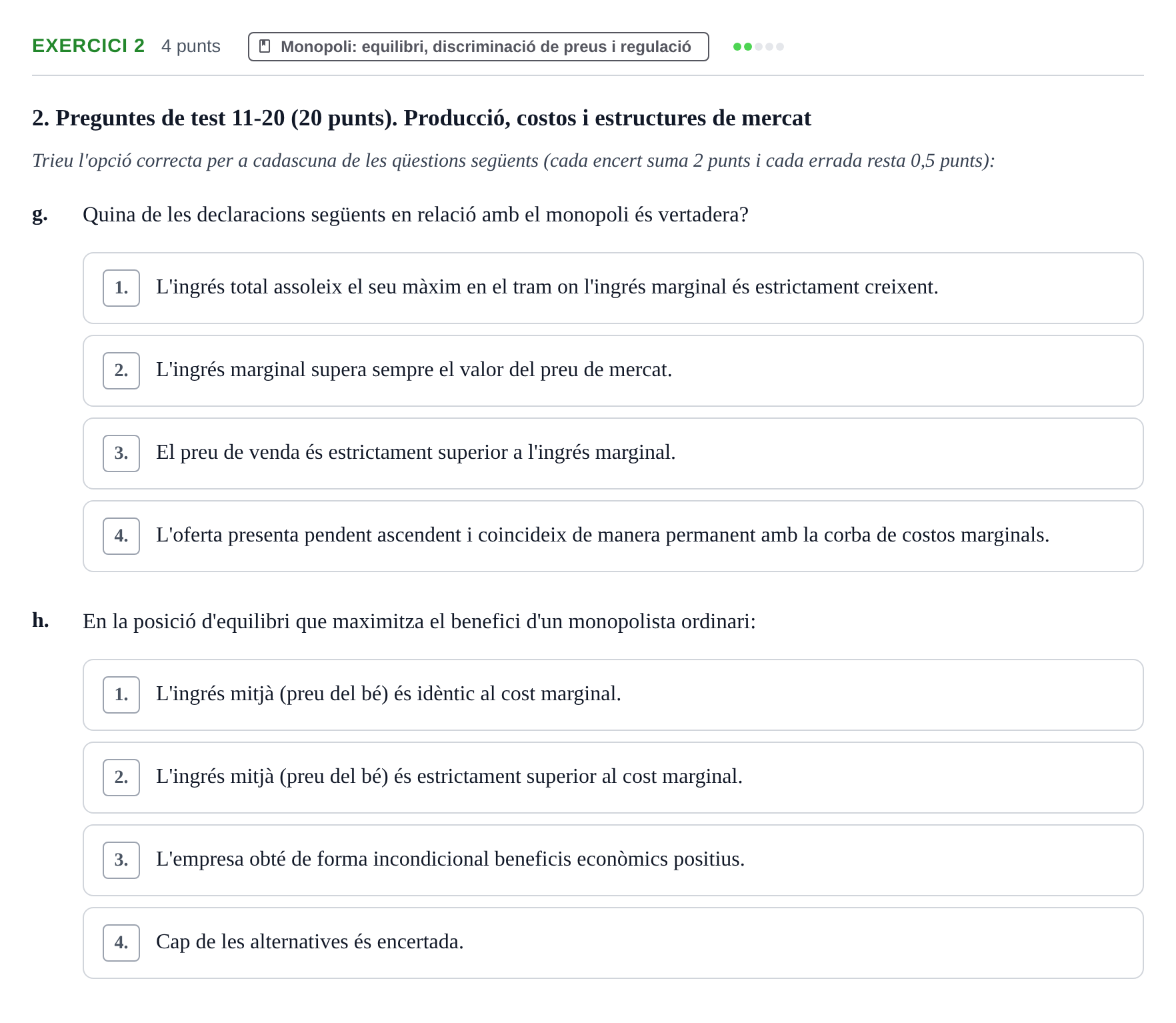The image size is (1176, 1023).
Task: Open the Monopoli topic tag
Action: click(478, 47)
